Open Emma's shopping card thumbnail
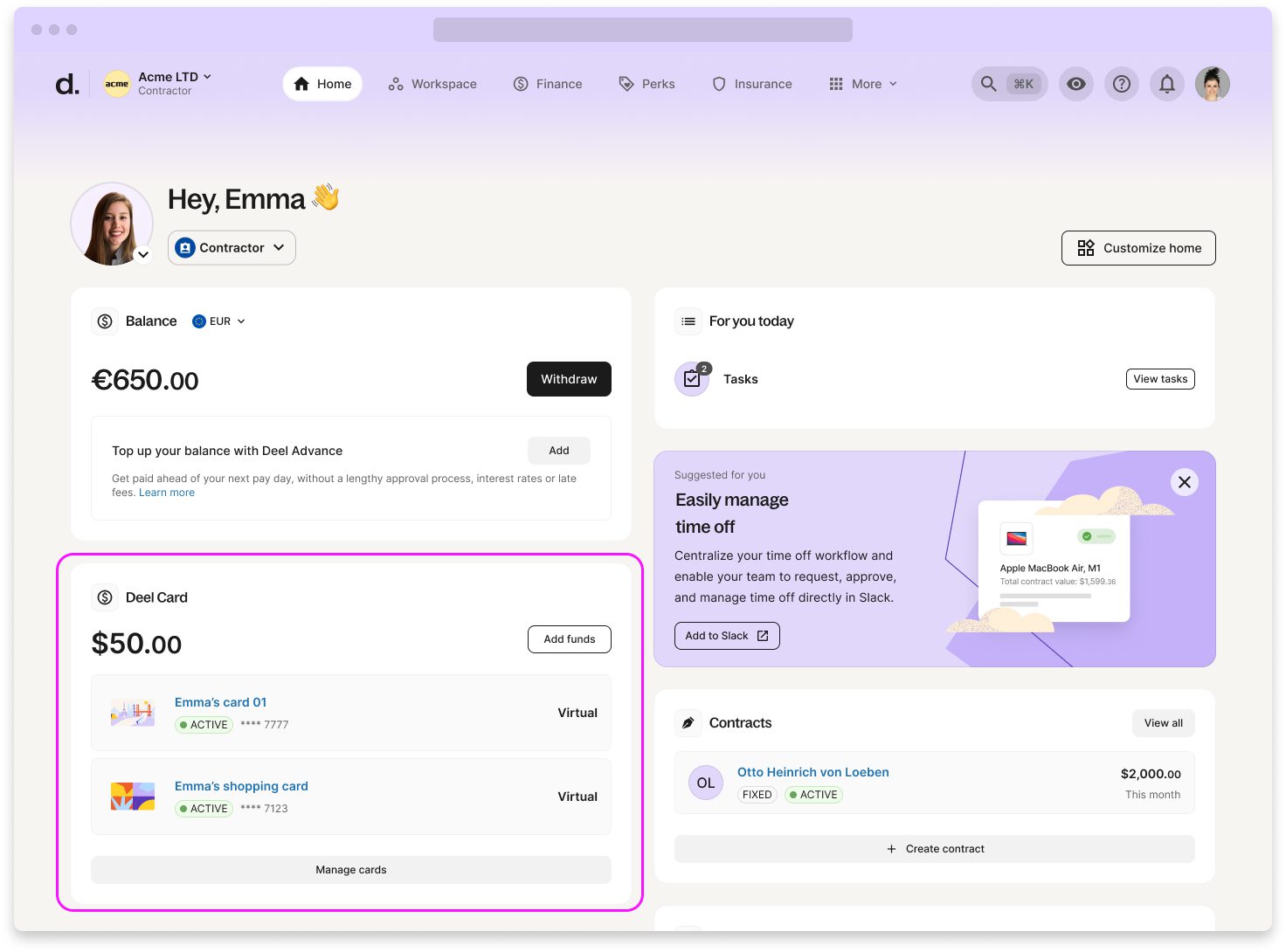Viewport: 1286px width, 952px height. point(133,797)
